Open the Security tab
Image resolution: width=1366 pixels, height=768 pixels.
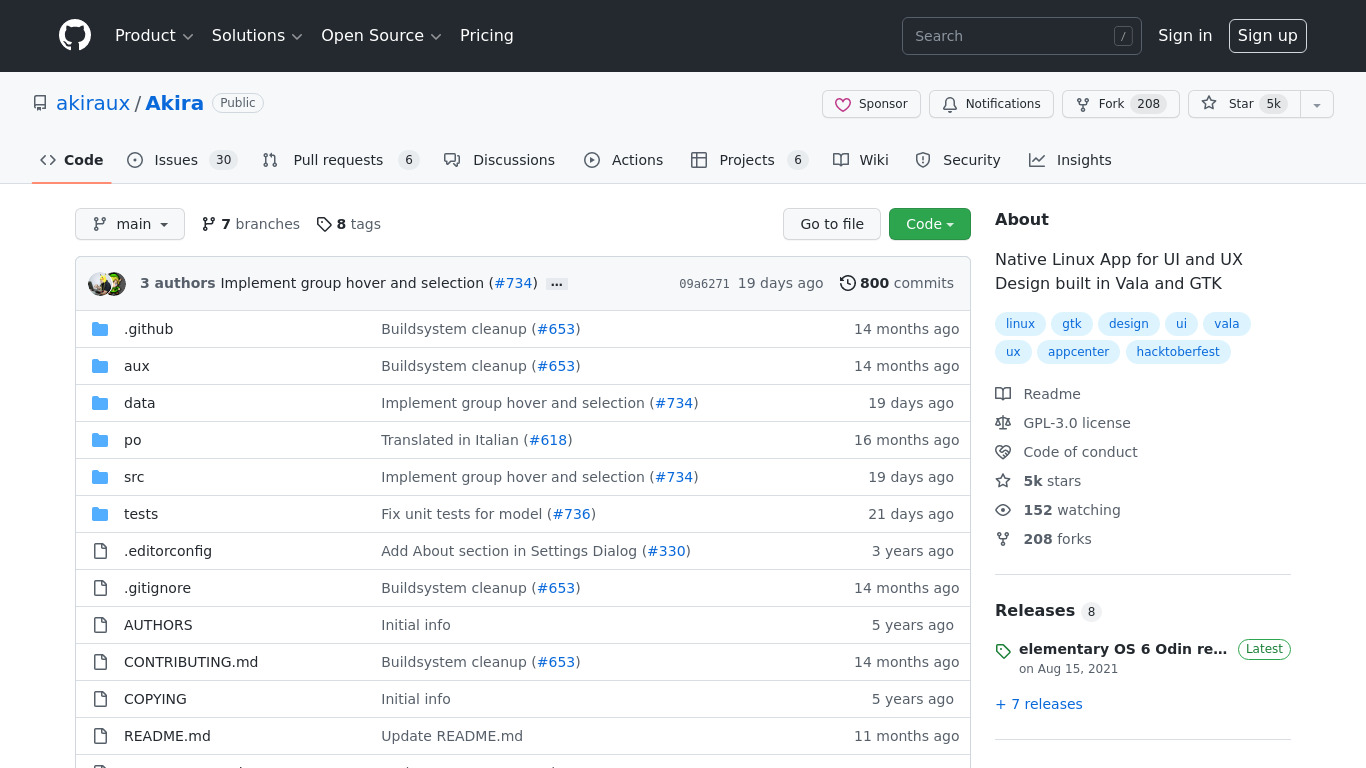coord(958,160)
